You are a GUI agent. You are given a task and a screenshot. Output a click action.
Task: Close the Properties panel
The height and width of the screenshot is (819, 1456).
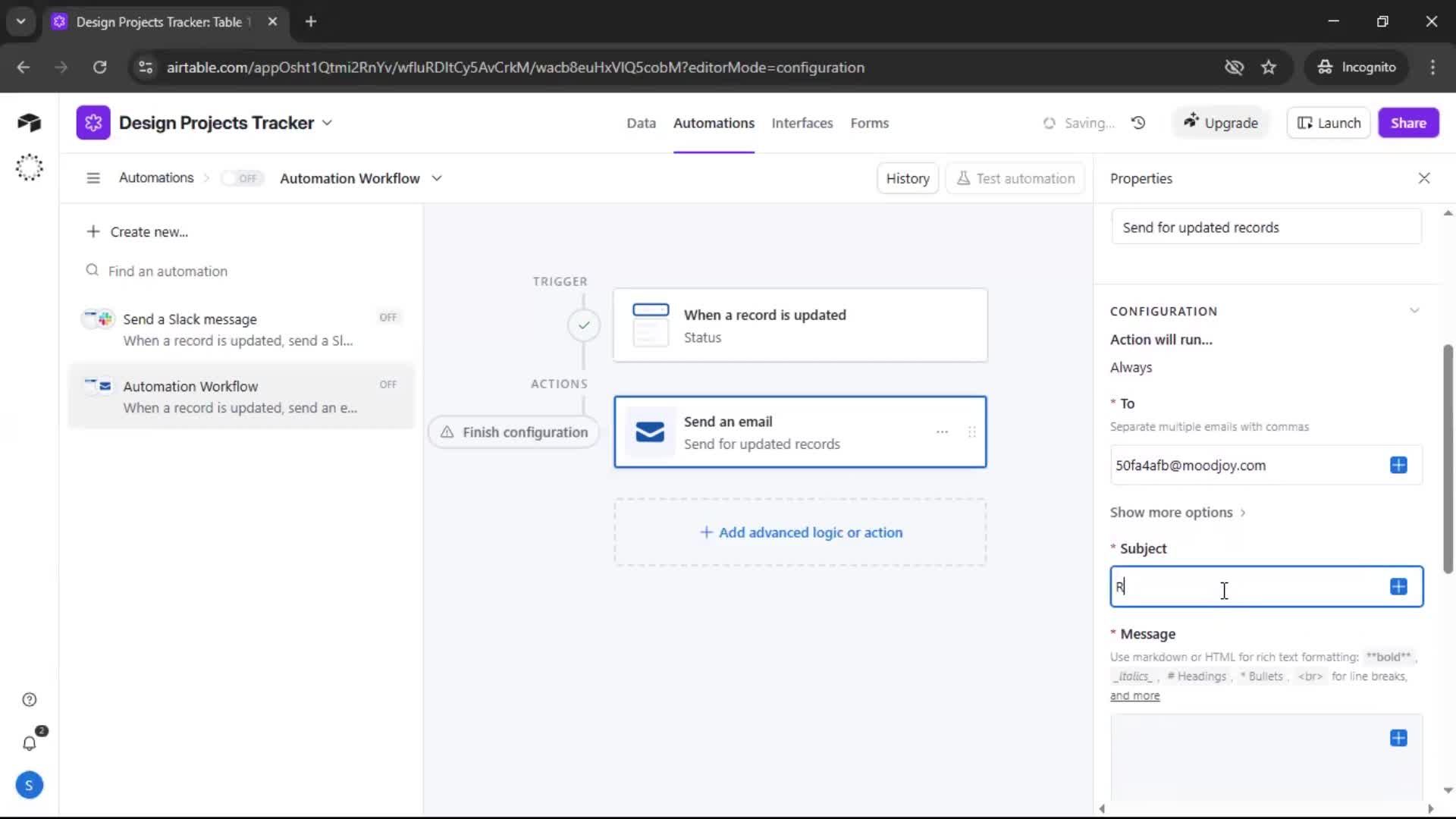pyautogui.click(x=1424, y=178)
